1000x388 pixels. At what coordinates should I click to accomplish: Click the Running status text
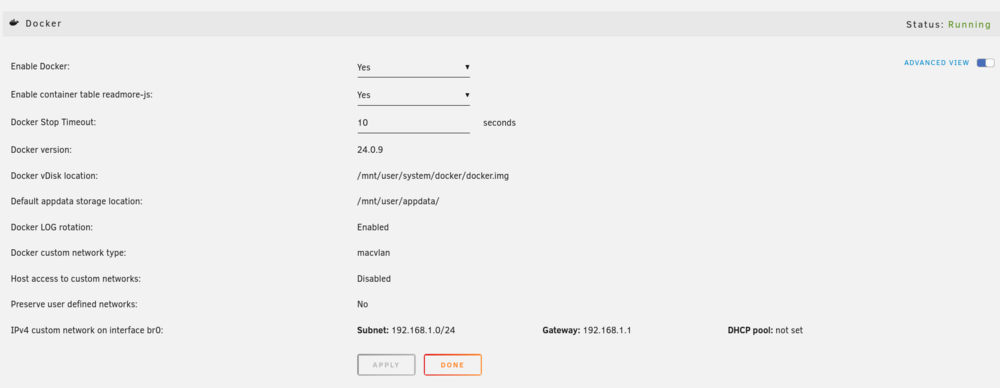click(969, 25)
